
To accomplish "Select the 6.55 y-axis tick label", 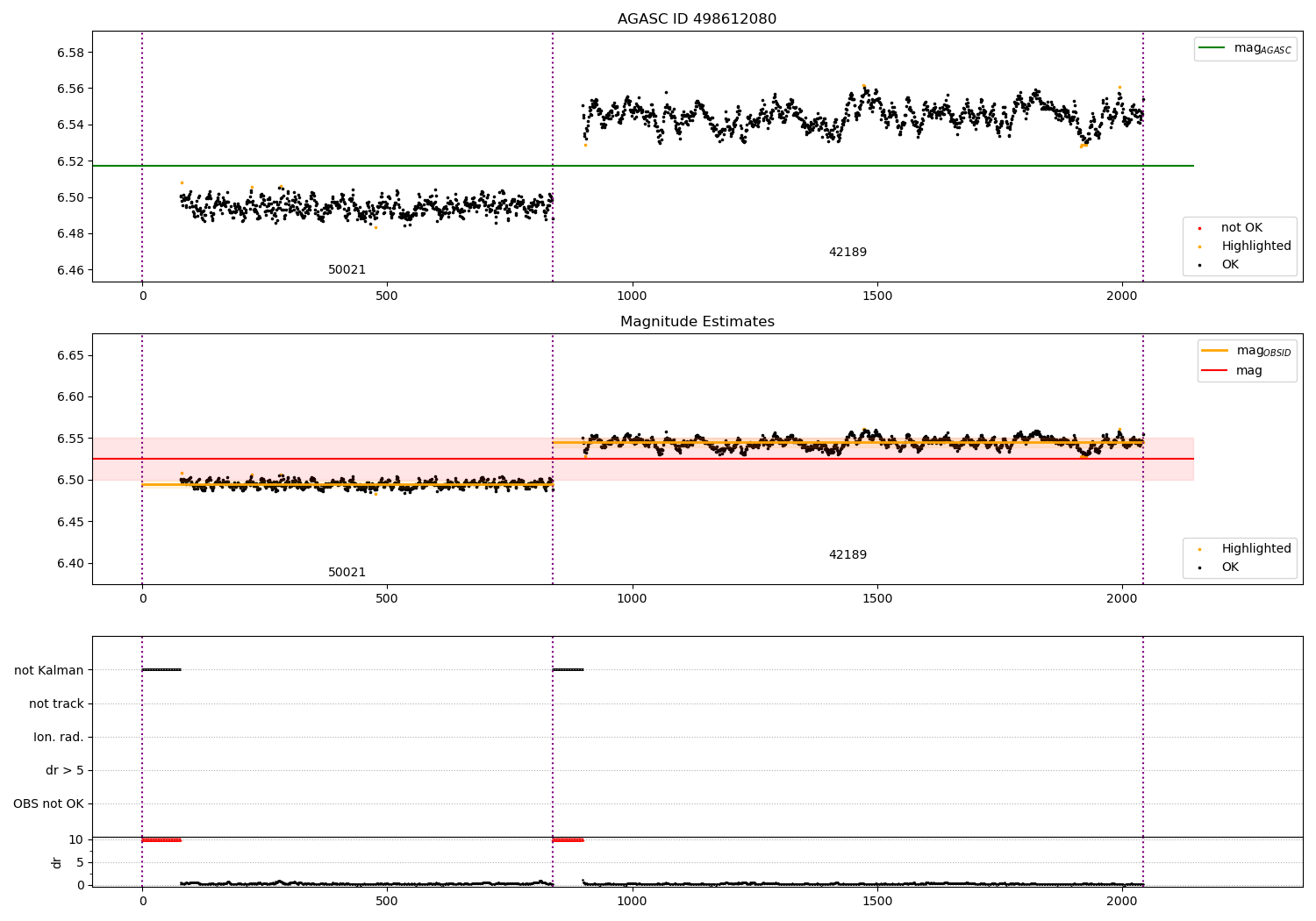I will point(70,439).
